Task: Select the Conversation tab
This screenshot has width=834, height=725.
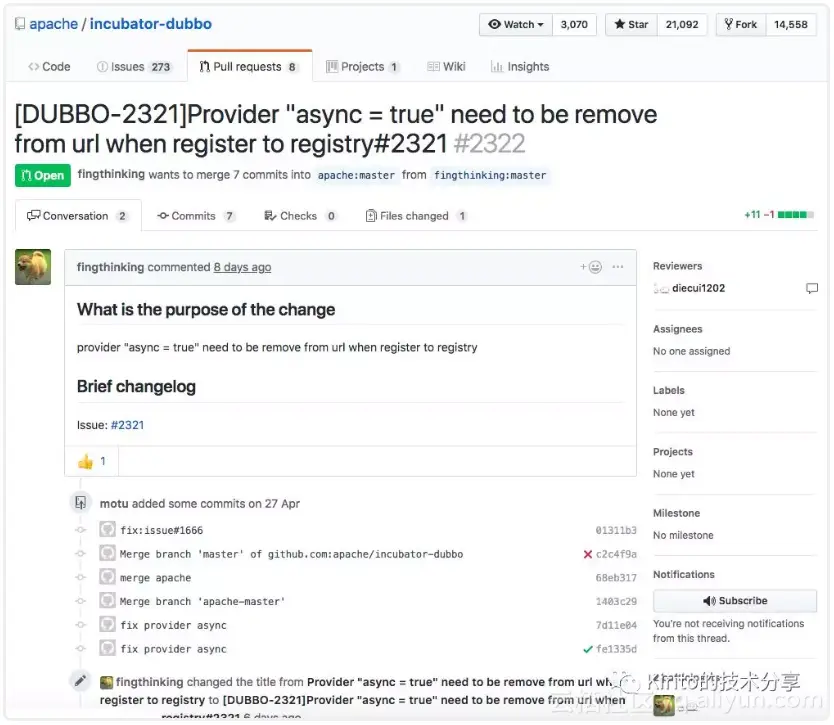Action: tap(78, 215)
